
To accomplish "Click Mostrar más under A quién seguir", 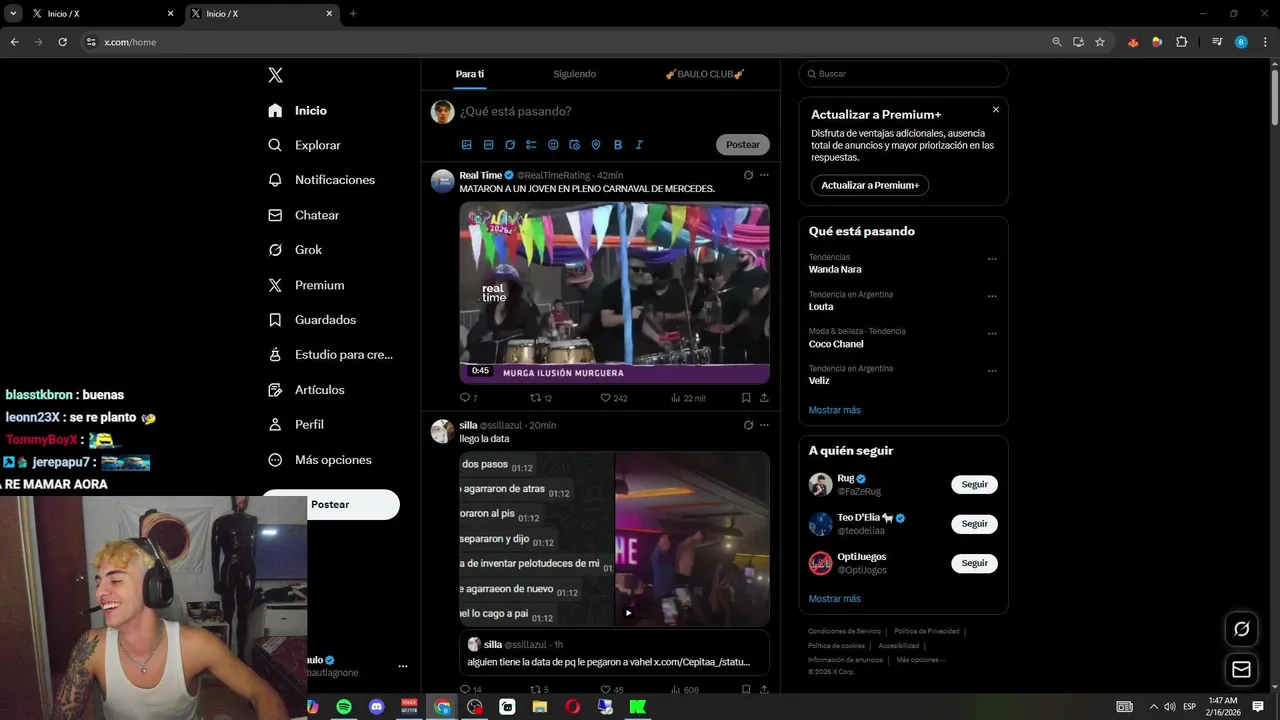I will [x=834, y=599].
